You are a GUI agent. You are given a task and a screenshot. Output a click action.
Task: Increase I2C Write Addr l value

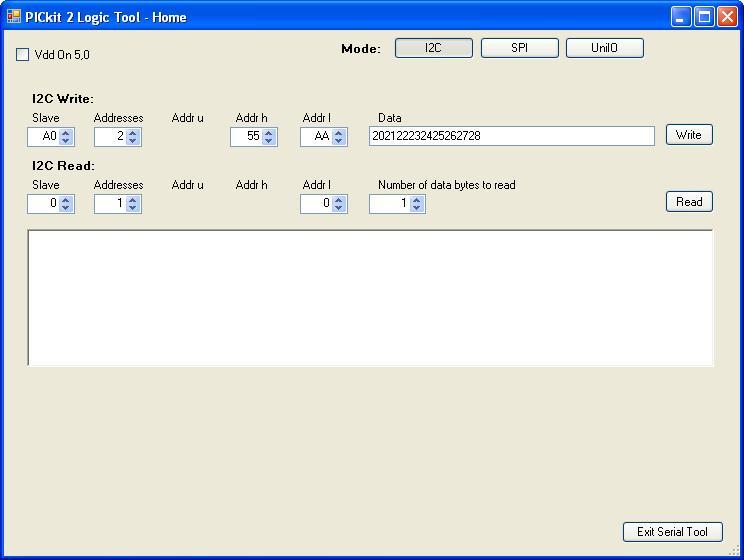point(339,133)
